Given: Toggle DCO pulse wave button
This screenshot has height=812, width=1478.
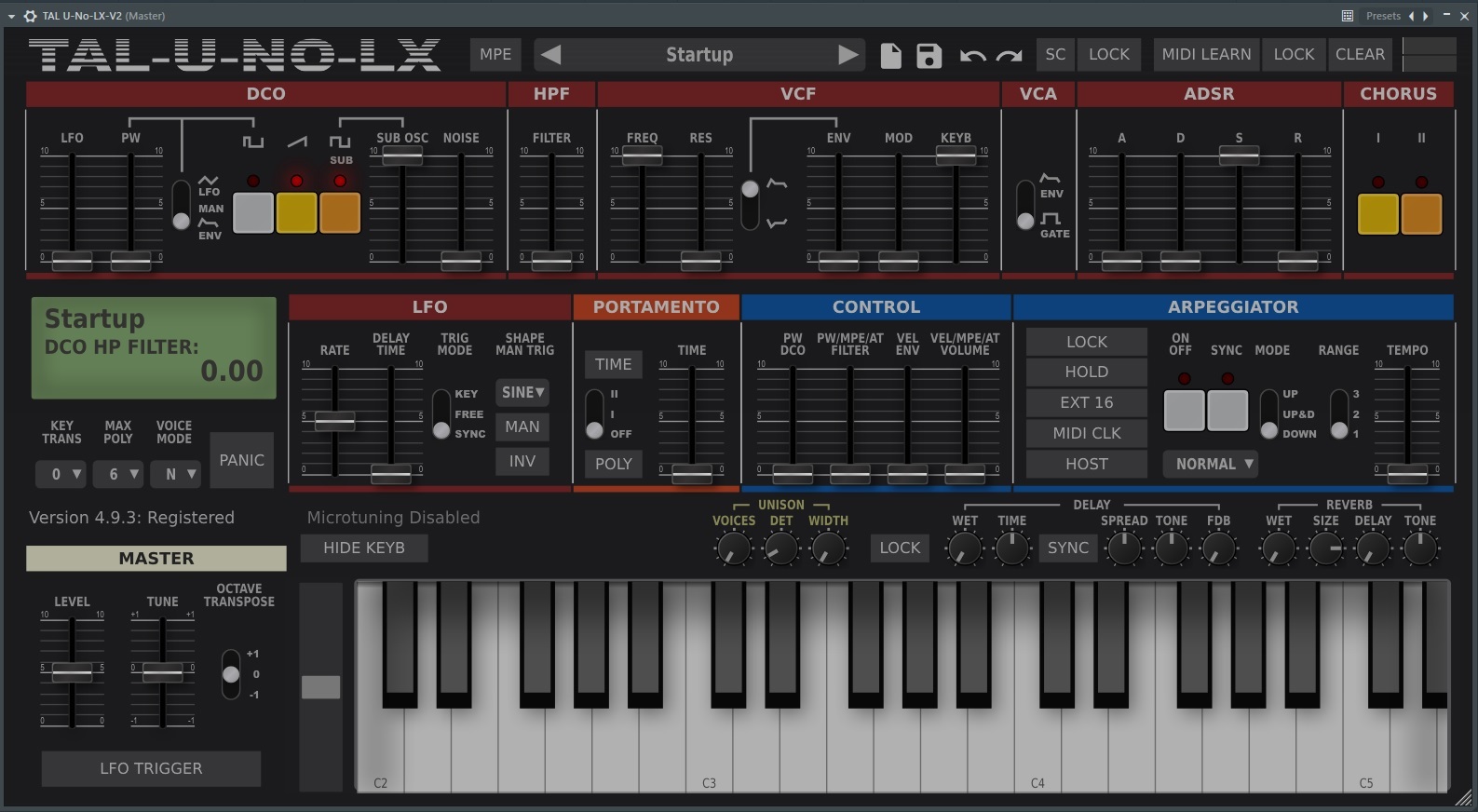Looking at the screenshot, I should click(x=253, y=212).
